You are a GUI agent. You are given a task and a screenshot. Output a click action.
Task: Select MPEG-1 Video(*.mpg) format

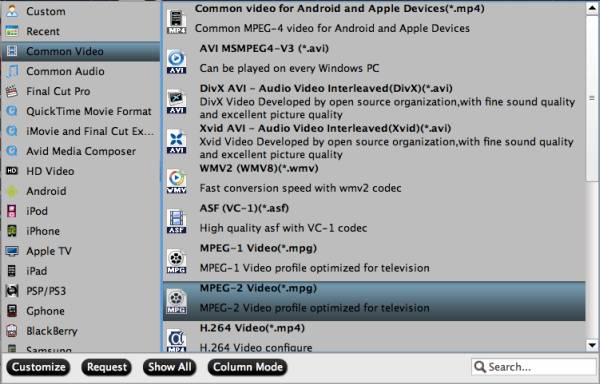click(x=374, y=261)
